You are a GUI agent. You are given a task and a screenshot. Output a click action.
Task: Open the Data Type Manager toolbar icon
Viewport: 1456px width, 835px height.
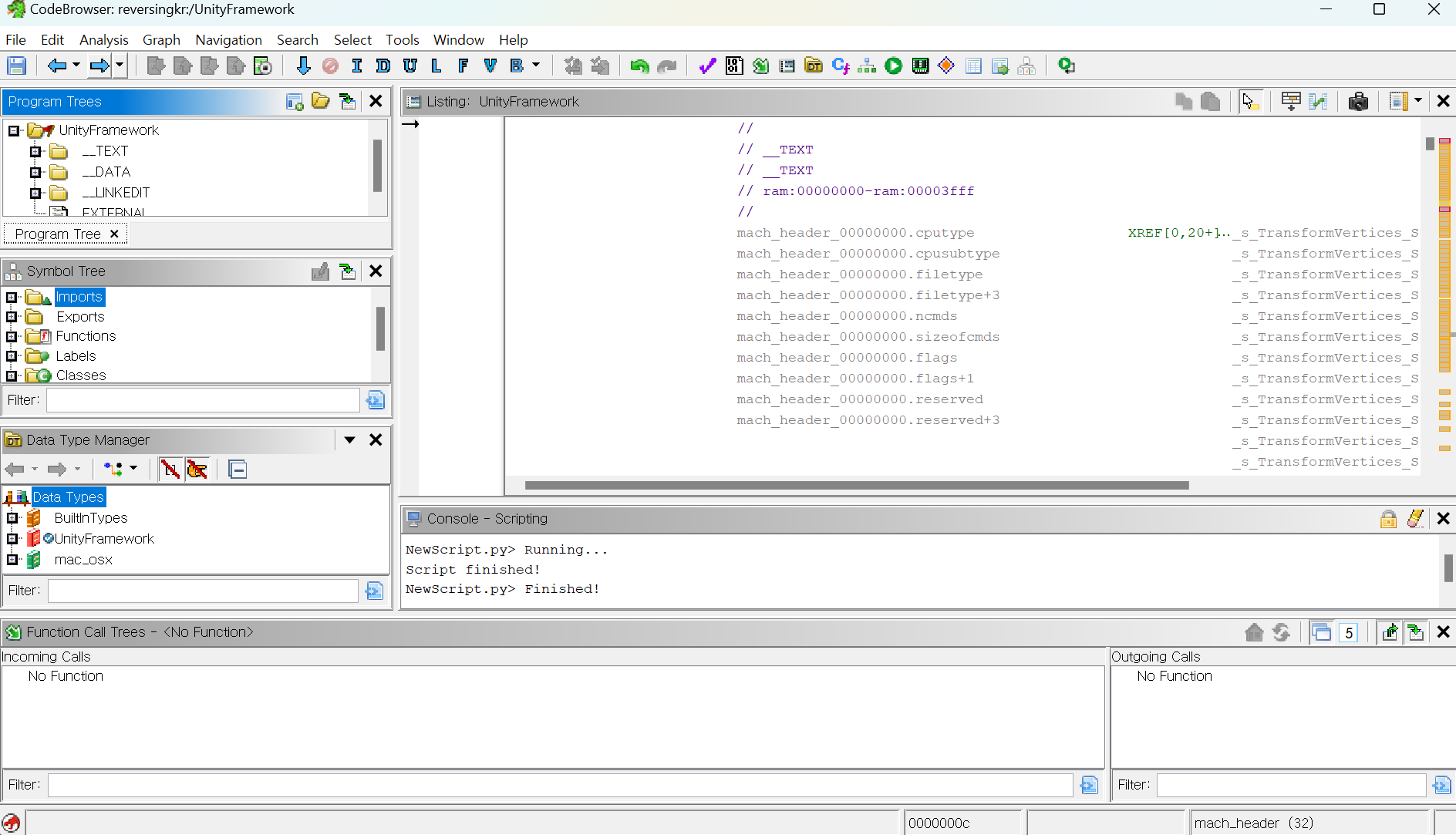click(813, 66)
